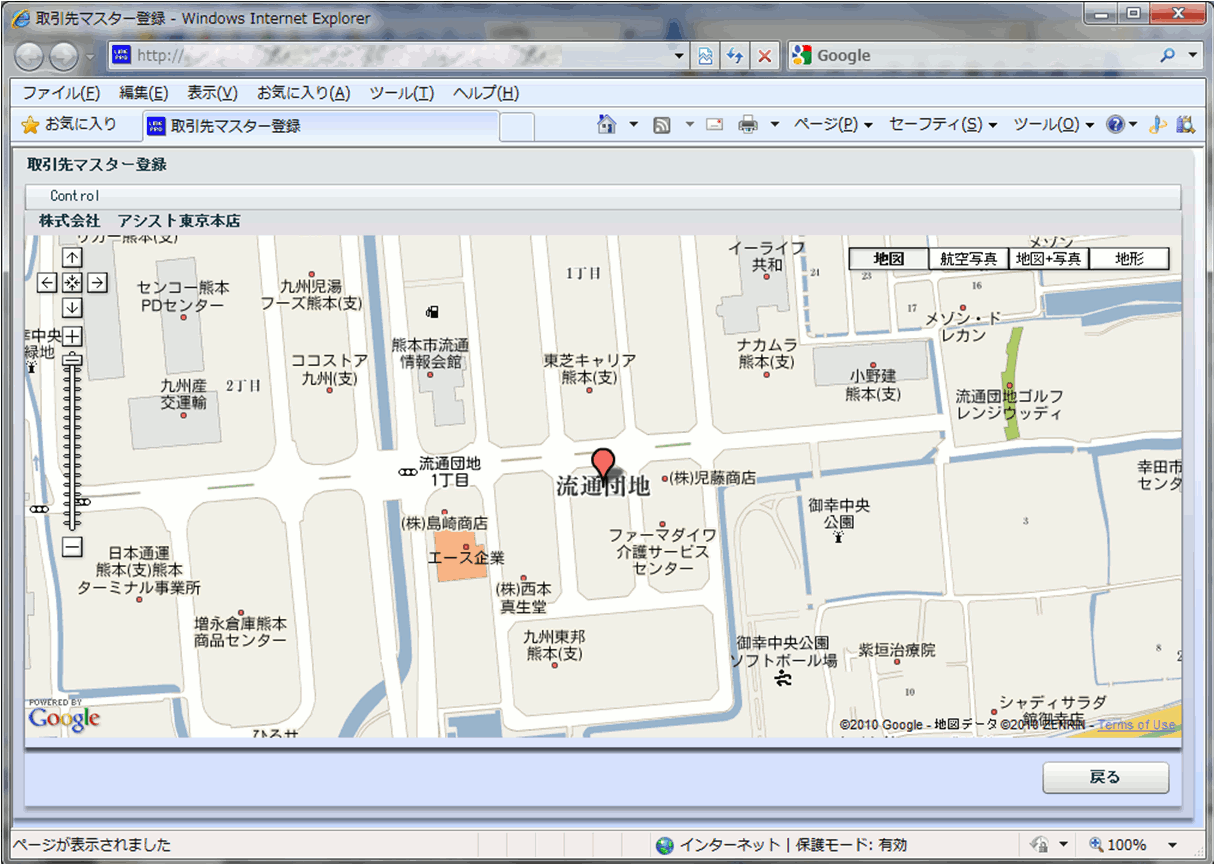
Task: Open the ツール(T) menu in menu bar
Action: [401, 93]
